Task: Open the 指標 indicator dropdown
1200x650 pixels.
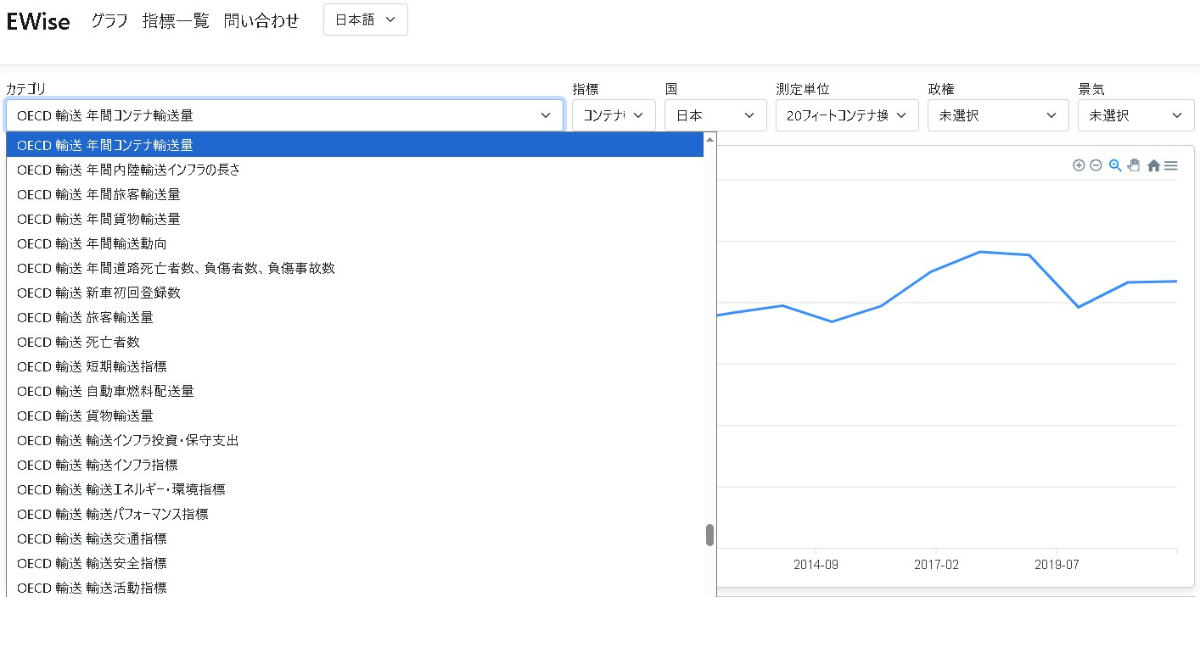Action: 613,115
